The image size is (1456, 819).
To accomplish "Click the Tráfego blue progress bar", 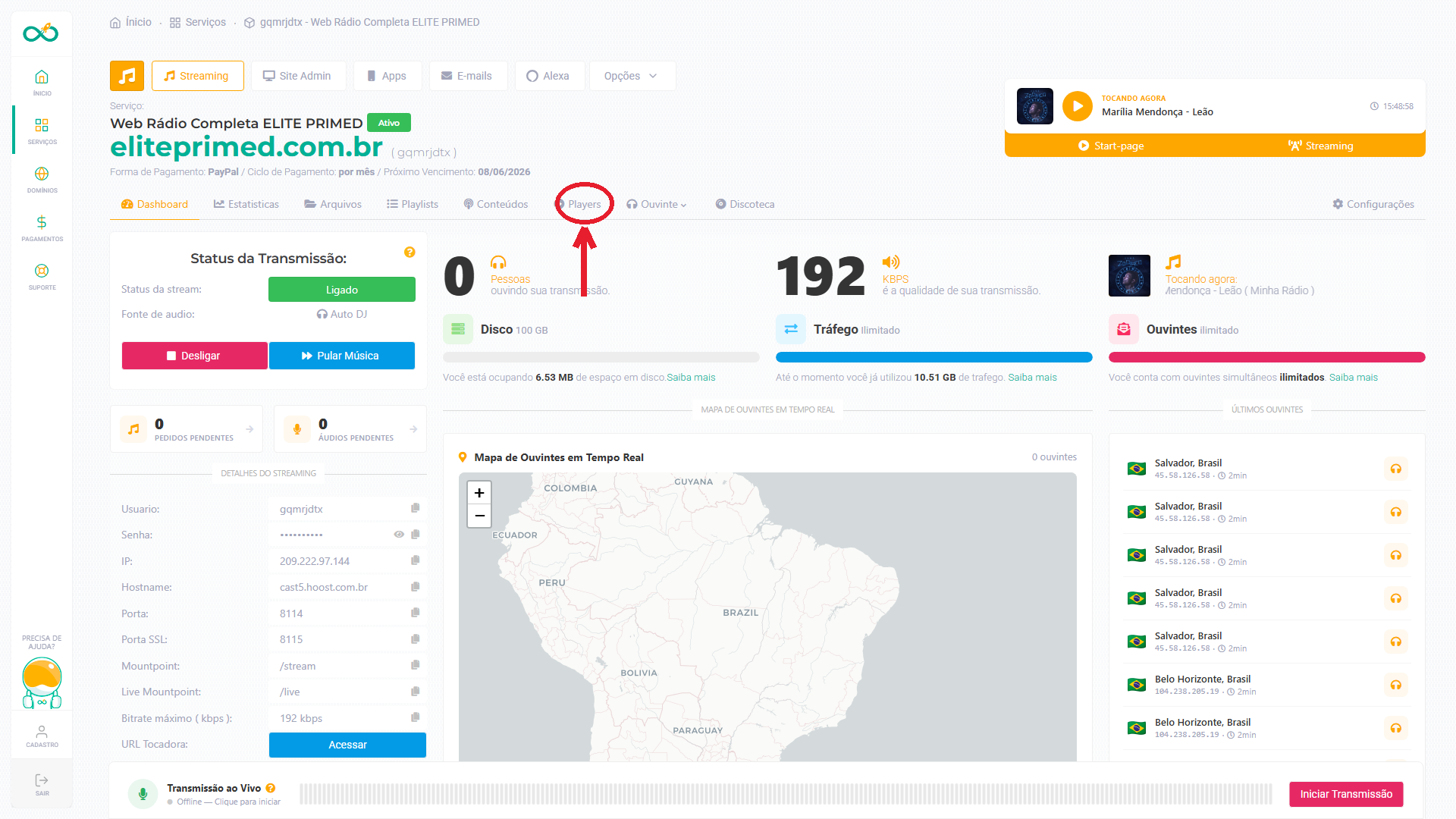I will [934, 357].
